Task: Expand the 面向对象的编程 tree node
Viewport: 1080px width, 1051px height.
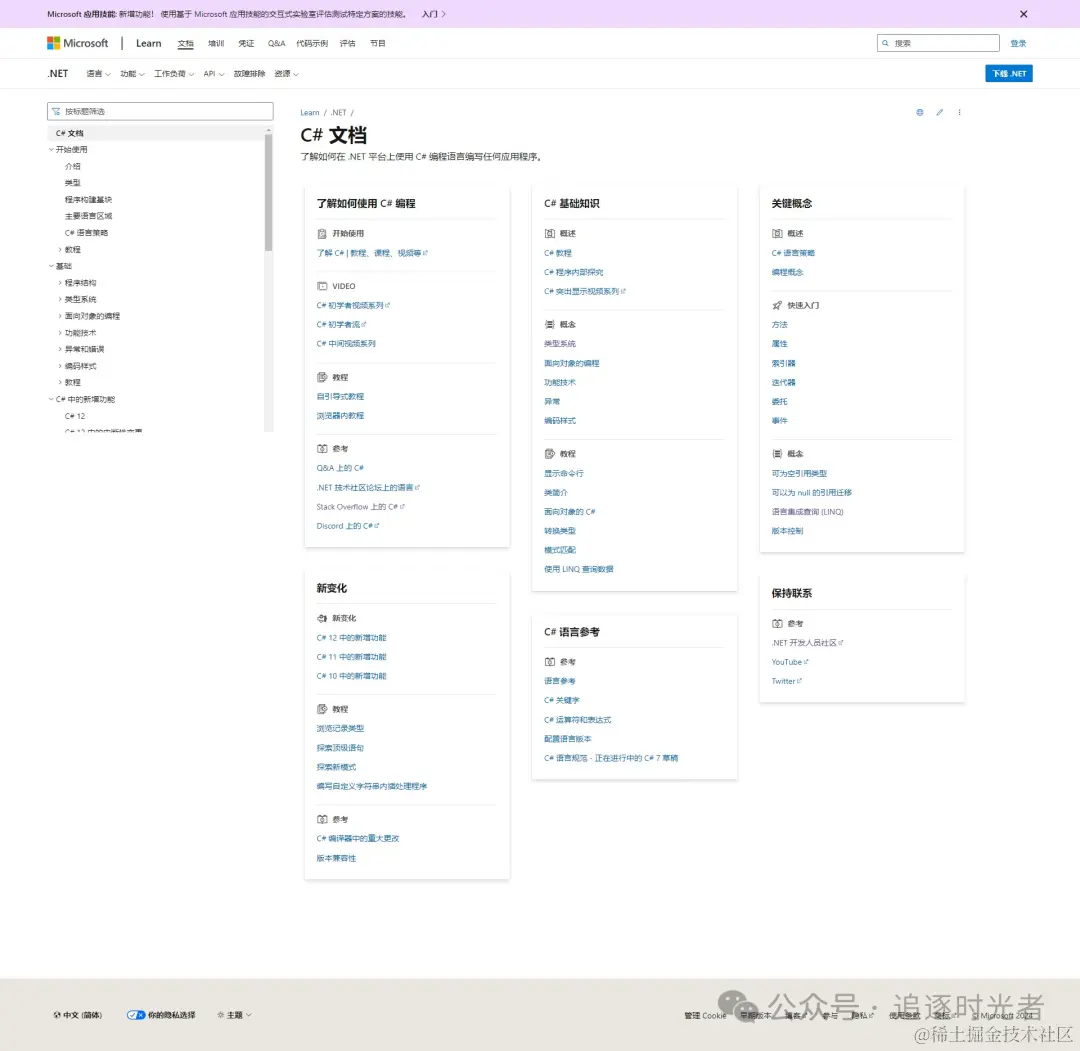Action: click(x=60, y=316)
